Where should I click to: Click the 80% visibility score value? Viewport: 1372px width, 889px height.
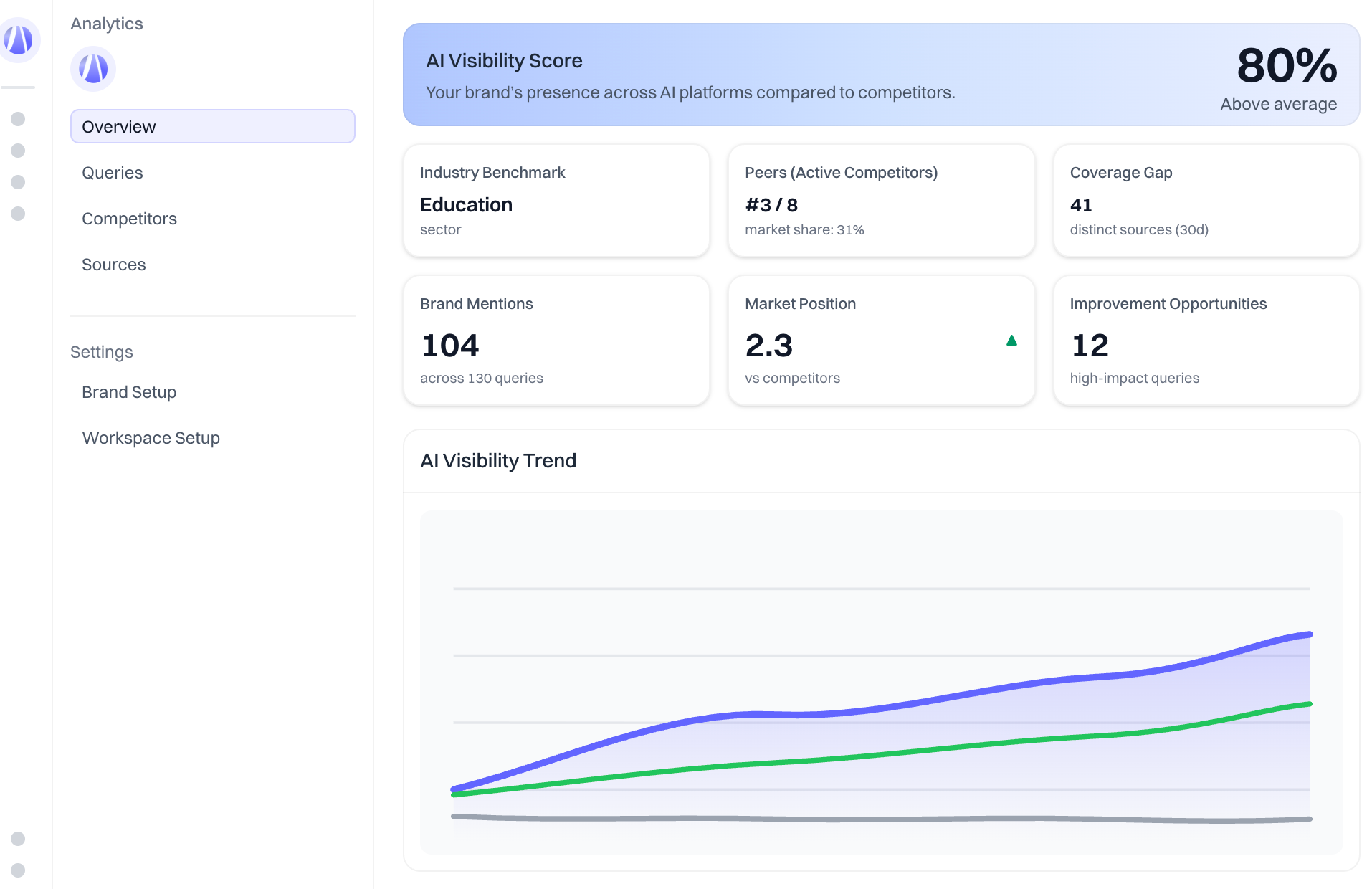click(x=1286, y=66)
